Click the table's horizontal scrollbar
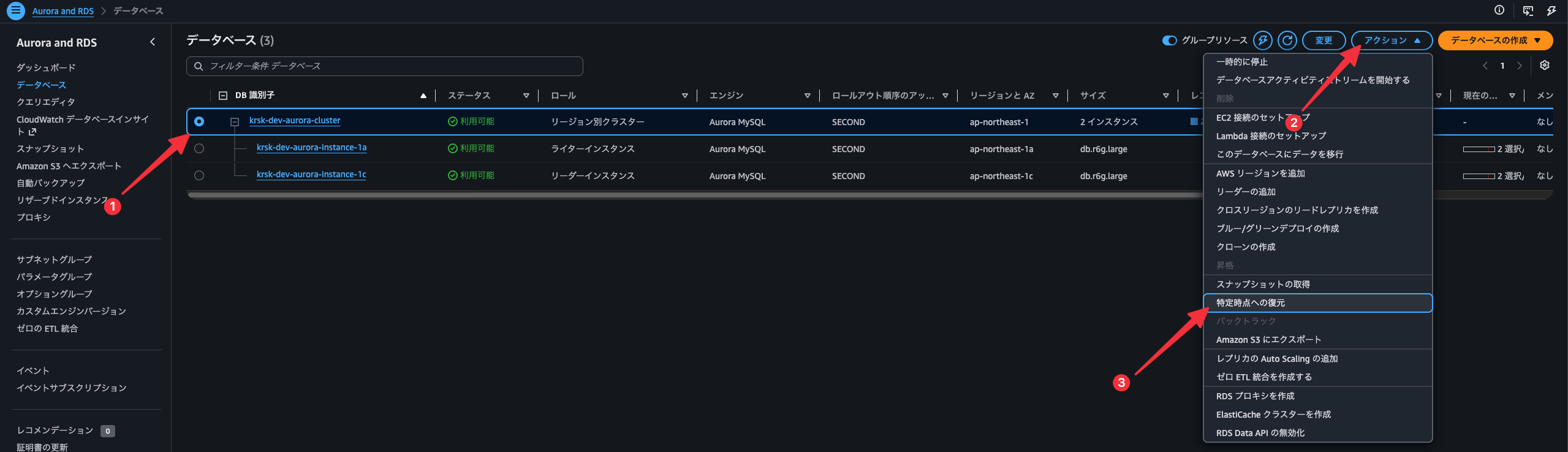 (695, 196)
